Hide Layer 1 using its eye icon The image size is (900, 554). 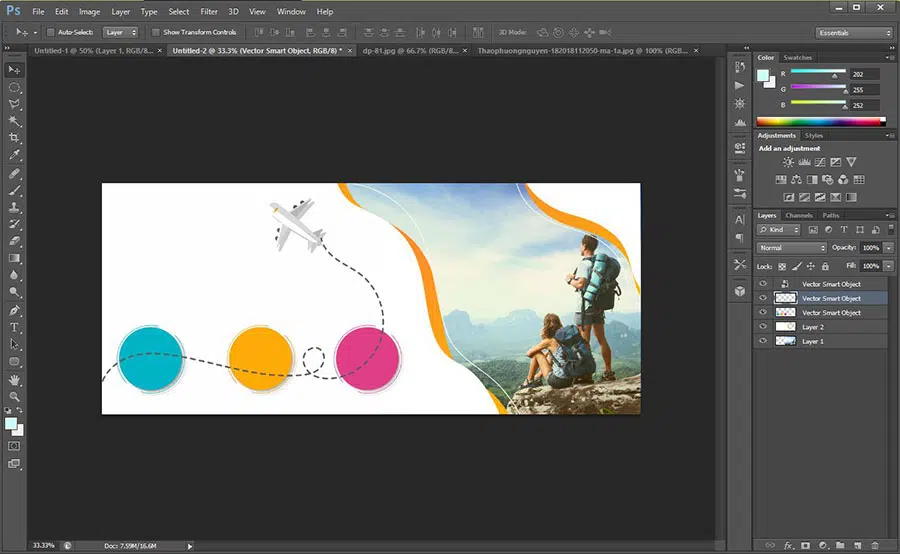click(x=763, y=341)
